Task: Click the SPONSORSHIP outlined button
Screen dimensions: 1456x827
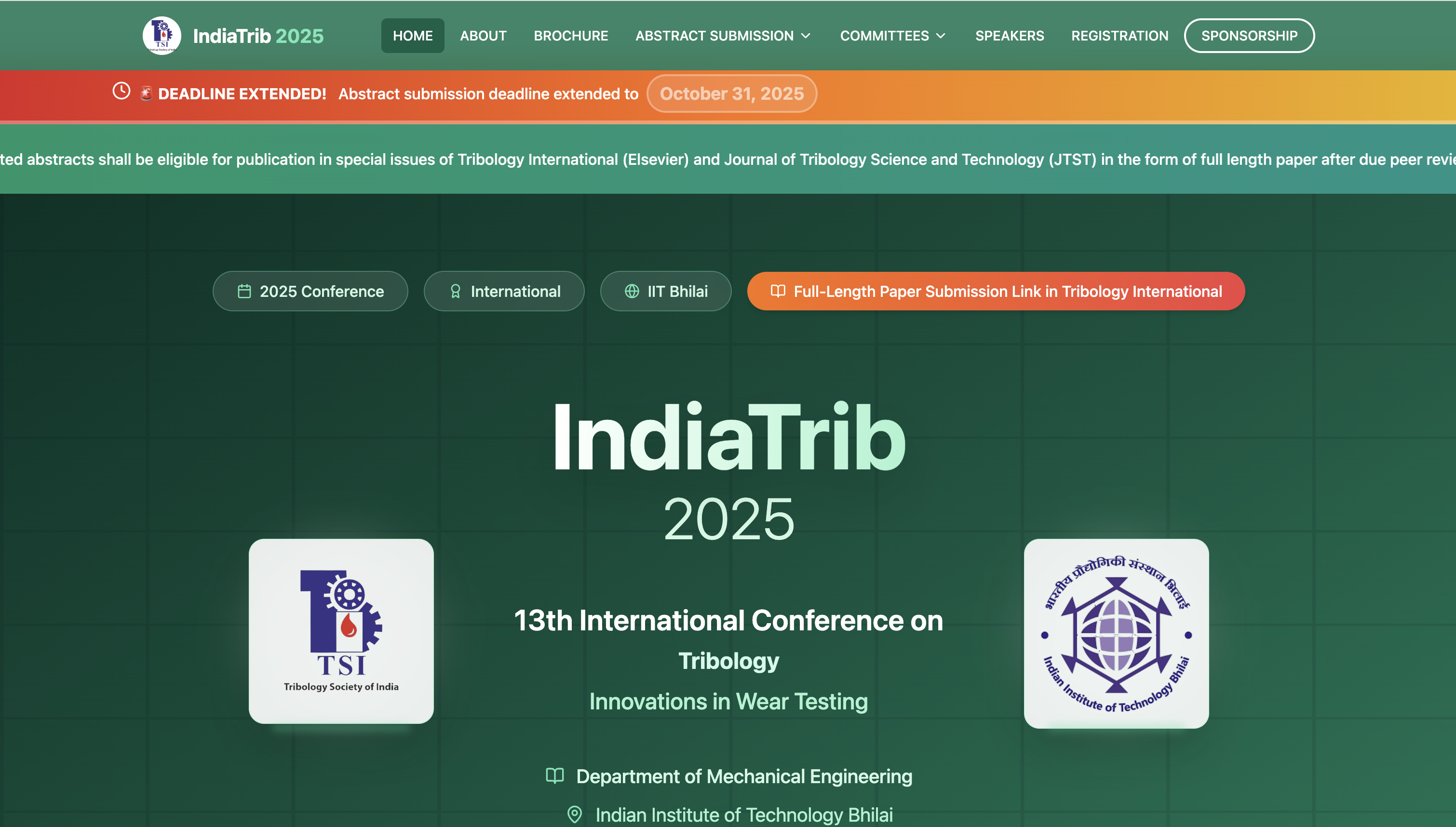Action: coord(1249,36)
